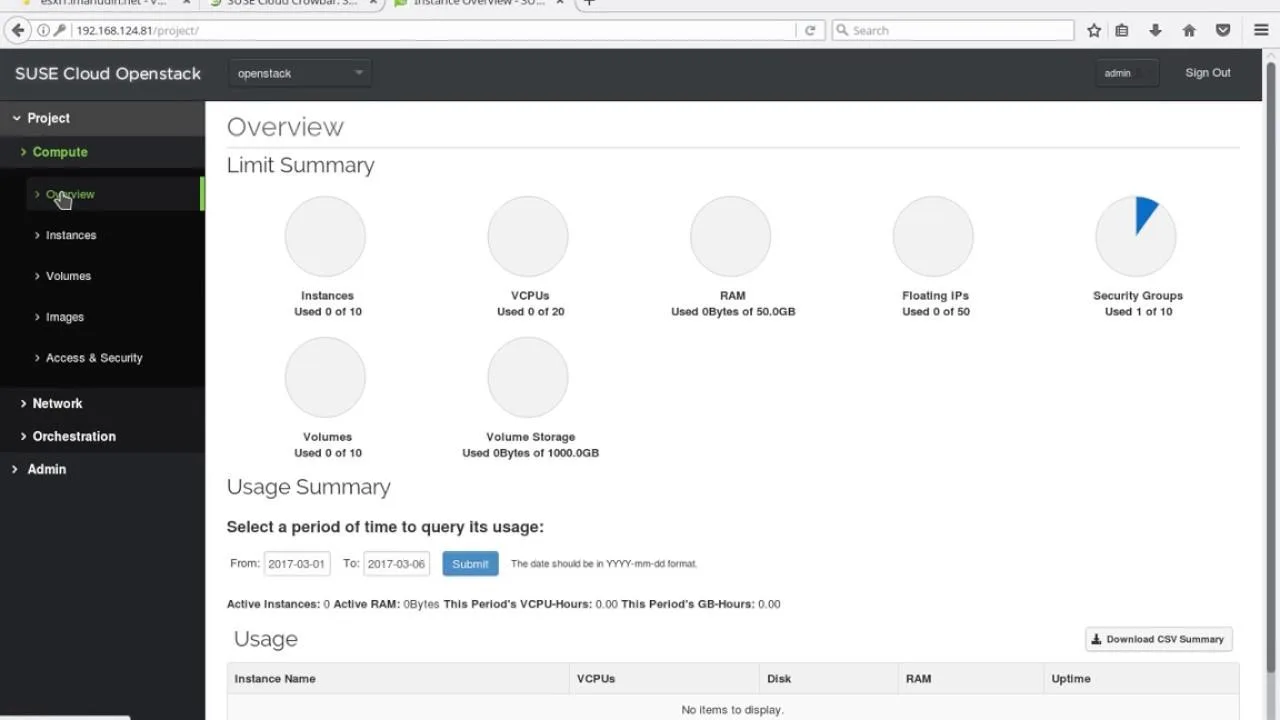The image size is (1280, 720).
Task: Click the browser Back arrow button
Action: click(17, 30)
